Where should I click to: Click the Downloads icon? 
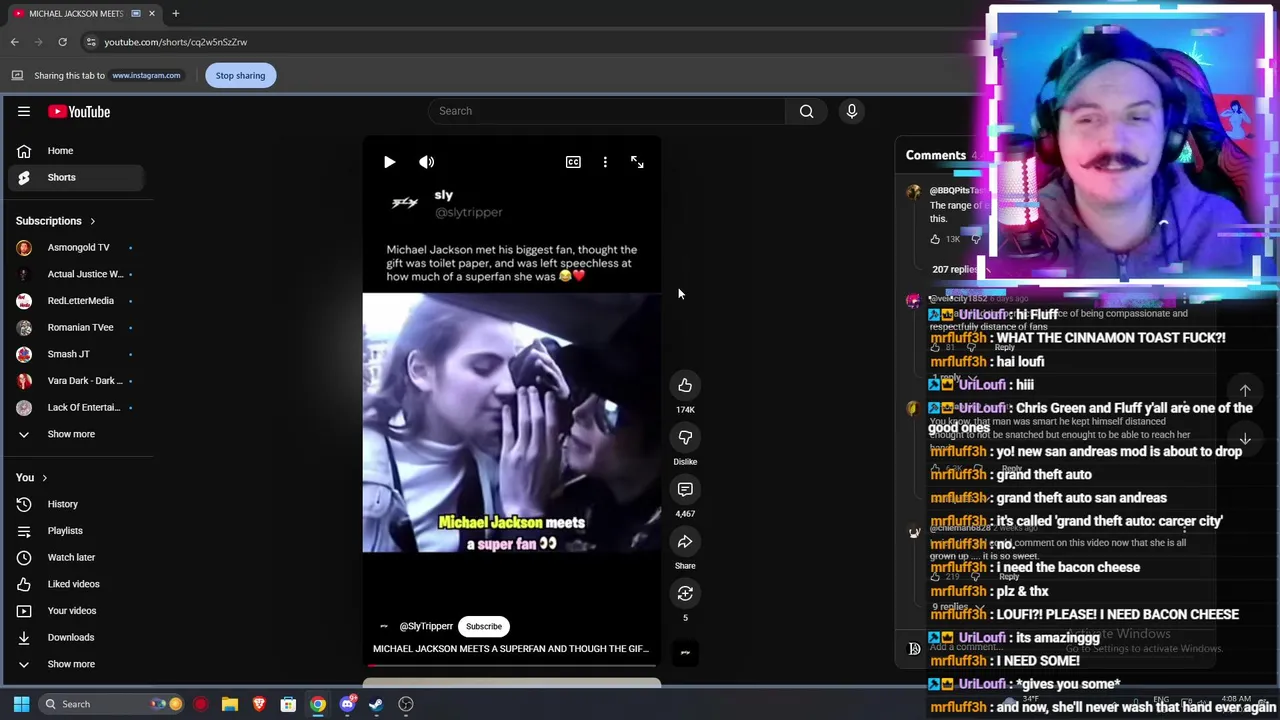[x=24, y=637]
